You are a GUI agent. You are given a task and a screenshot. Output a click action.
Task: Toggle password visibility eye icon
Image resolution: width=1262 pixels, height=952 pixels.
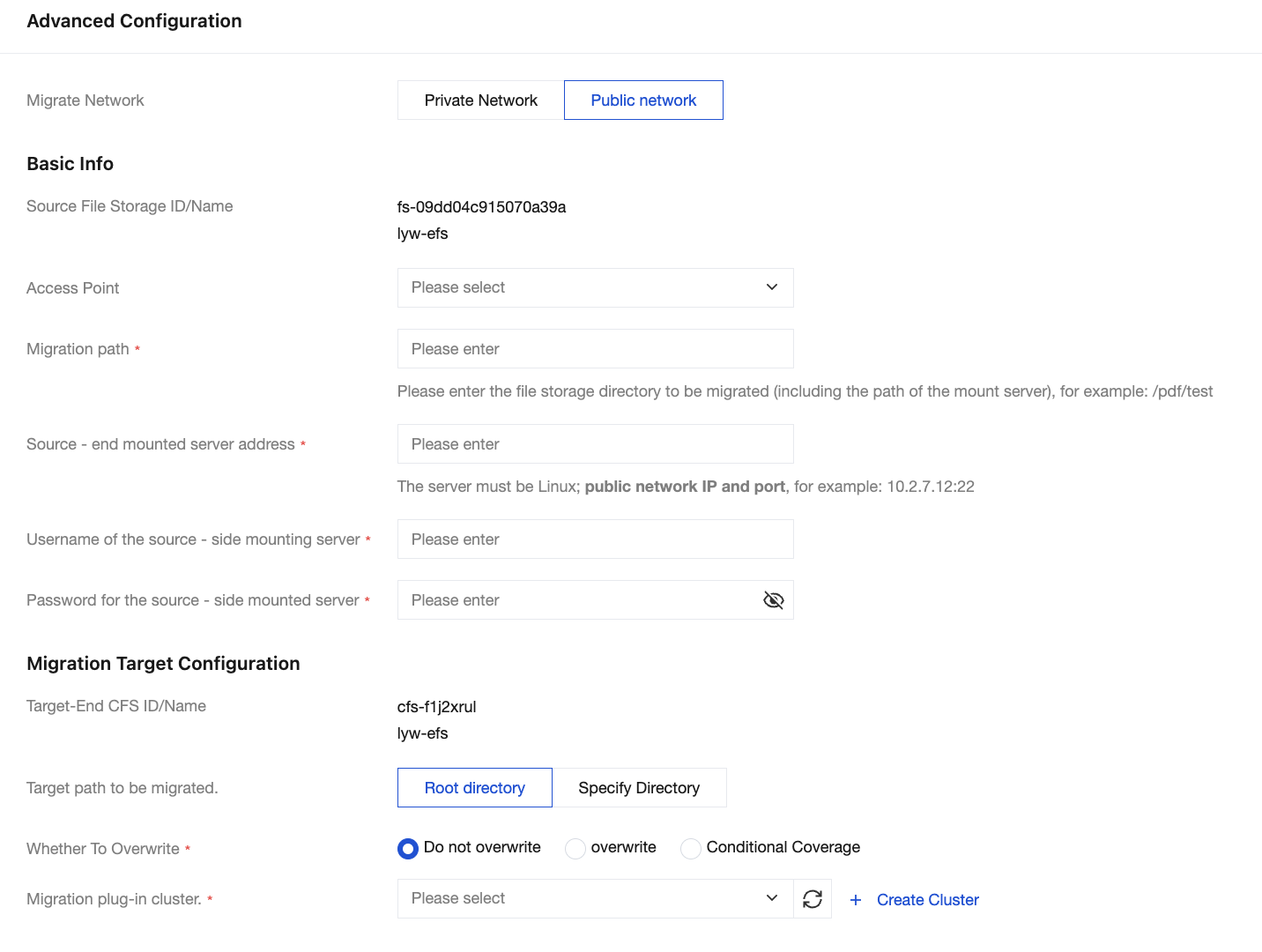(x=773, y=600)
